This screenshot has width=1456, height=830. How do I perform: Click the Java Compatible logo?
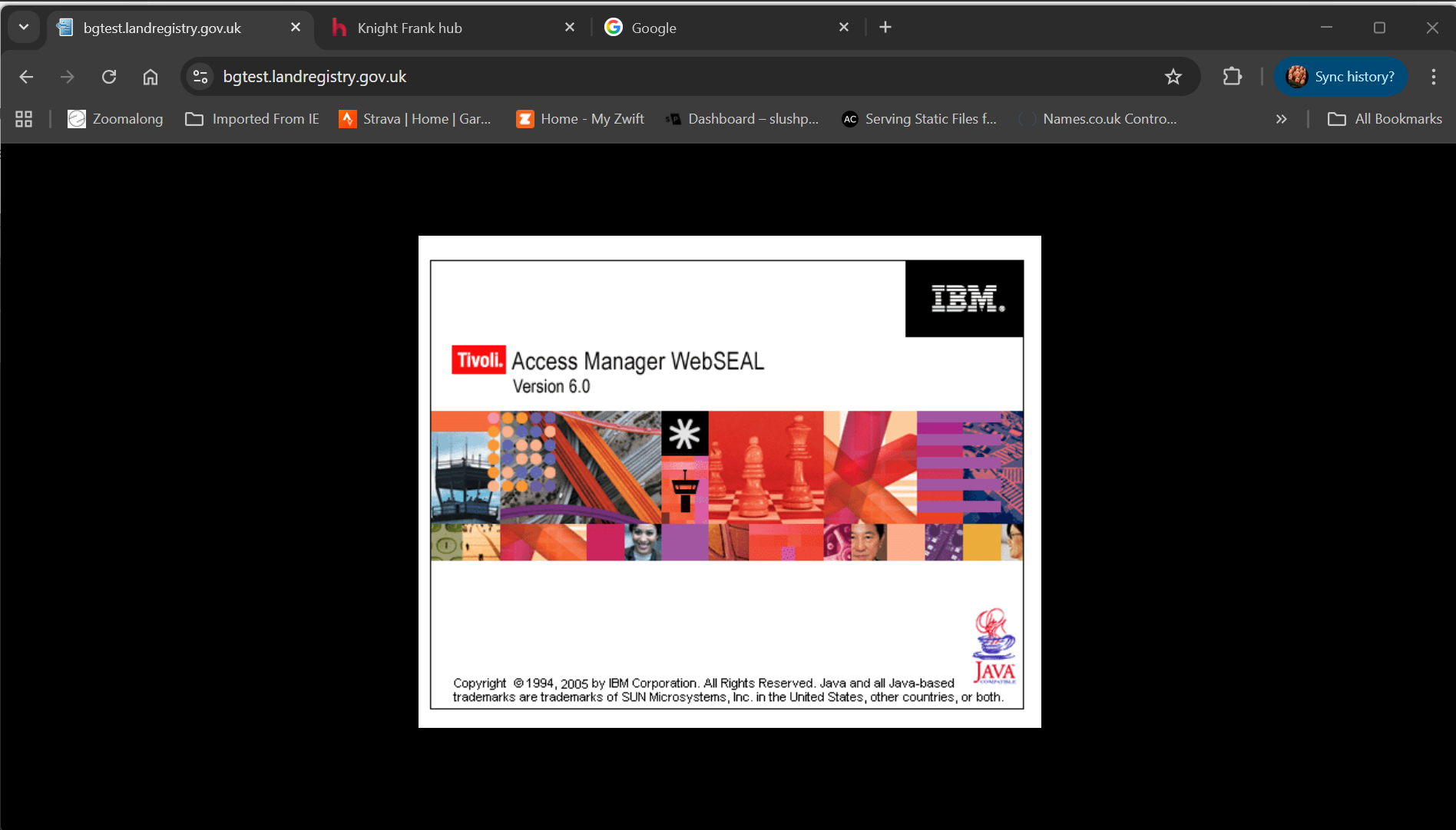[x=994, y=646]
